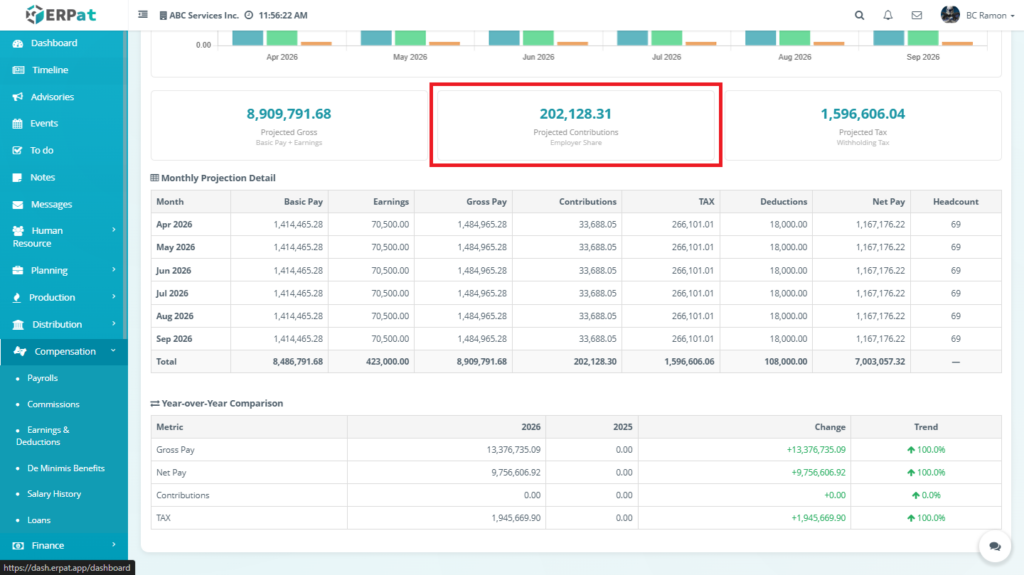
Task: Click the Headcount column header
Action: click(x=955, y=201)
